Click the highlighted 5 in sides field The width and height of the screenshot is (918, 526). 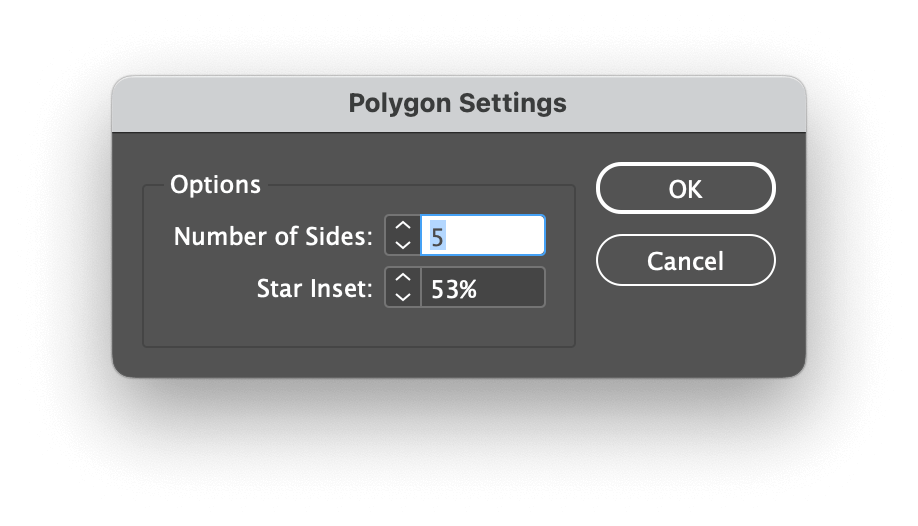(x=437, y=237)
